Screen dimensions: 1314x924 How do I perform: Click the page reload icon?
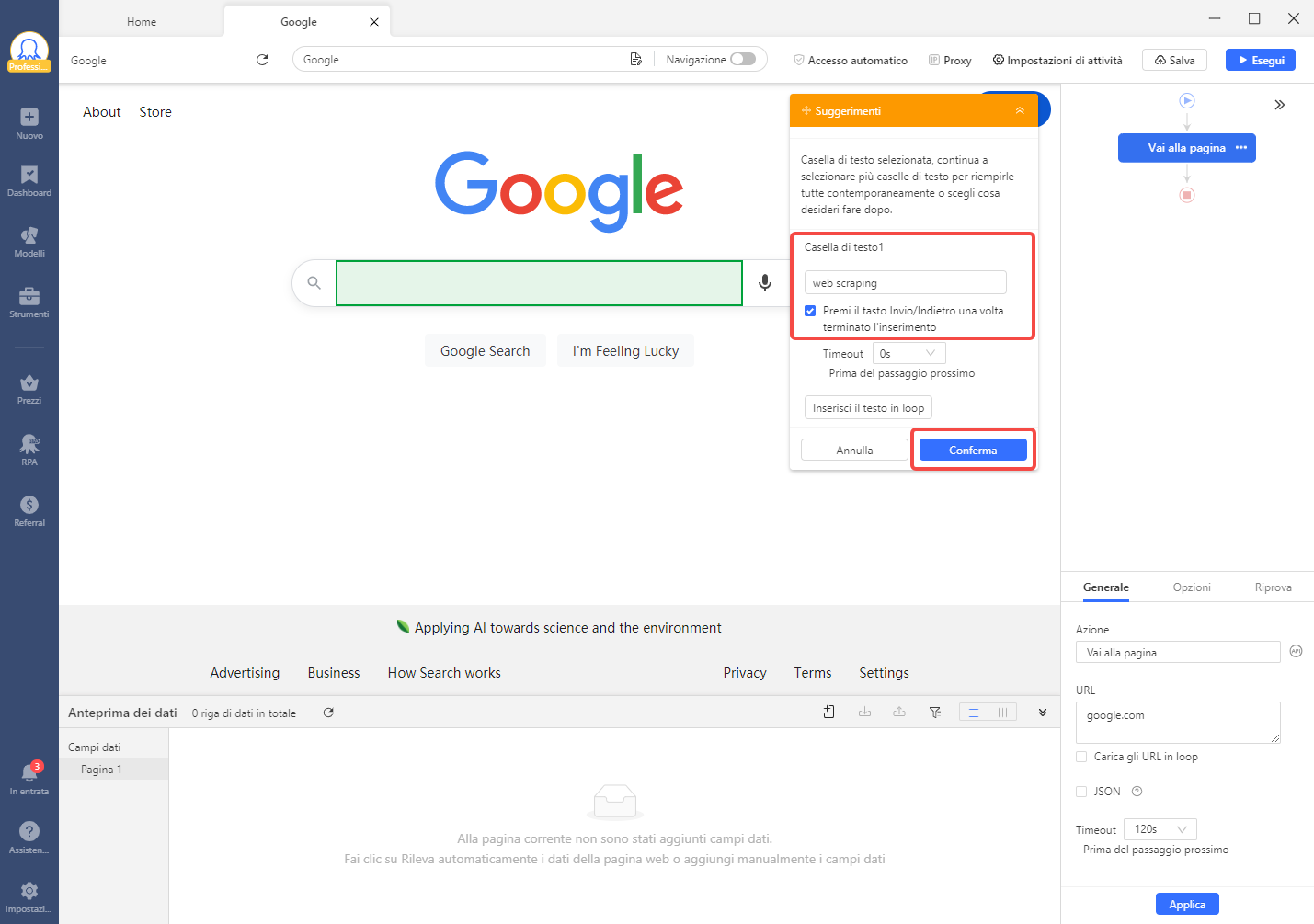coord(262,60)
